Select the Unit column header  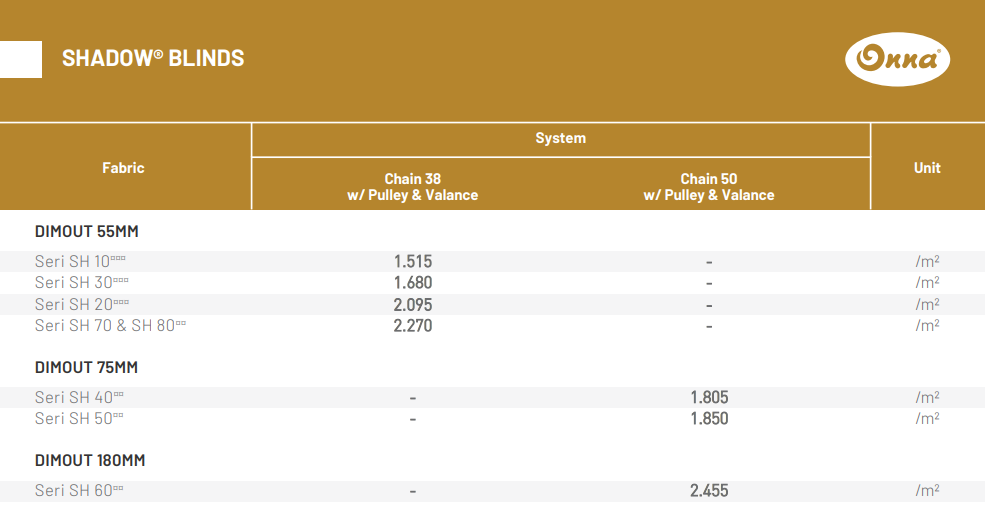click(x=927, y=168)
